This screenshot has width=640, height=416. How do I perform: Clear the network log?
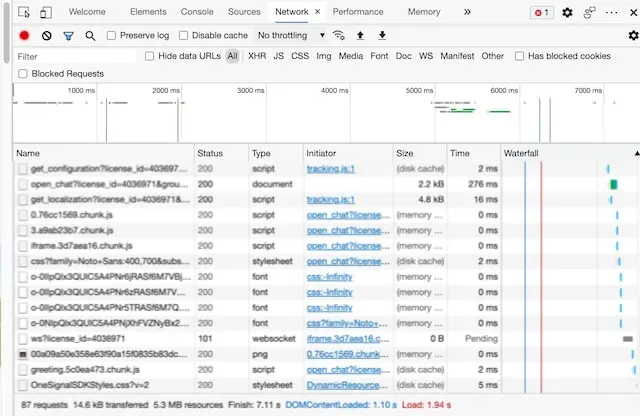point(47,35)
